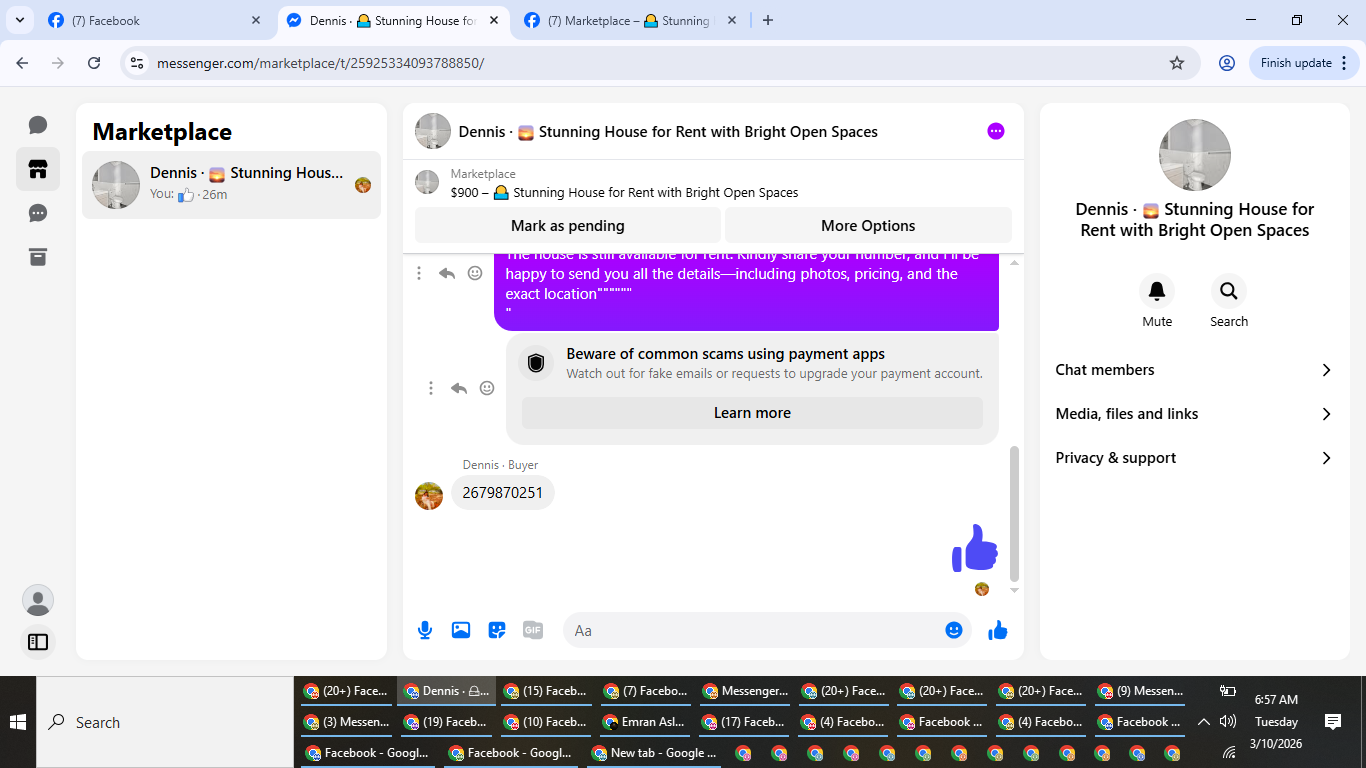Mute conversation with bell icon
1366x768 pixels.
pyautogui.click(x=1157, y=291)
